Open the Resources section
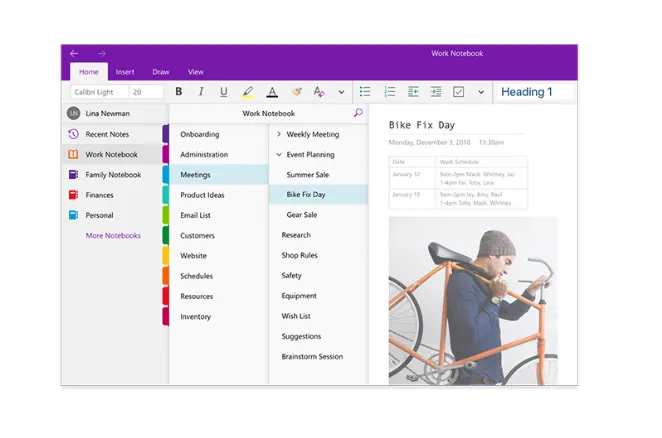Image resolution: width=662 pixels, height=438 pixels. 218,296
